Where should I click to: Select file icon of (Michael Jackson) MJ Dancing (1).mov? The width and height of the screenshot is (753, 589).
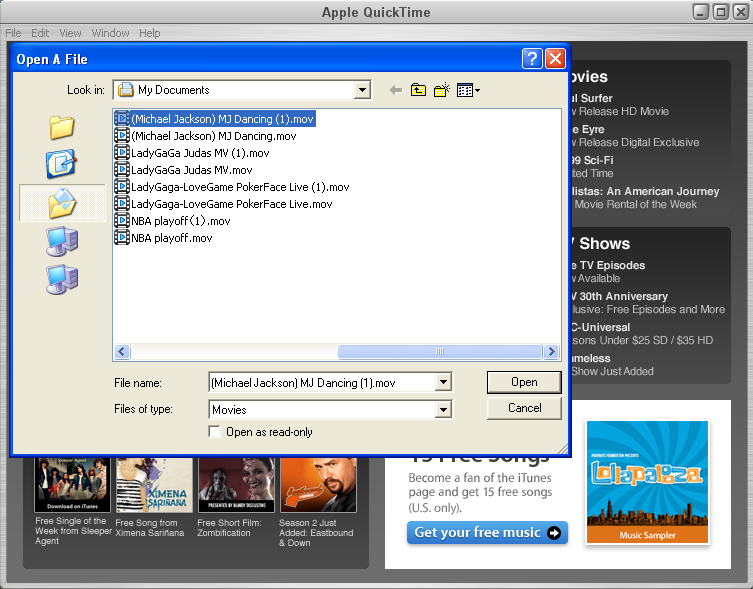122,119
